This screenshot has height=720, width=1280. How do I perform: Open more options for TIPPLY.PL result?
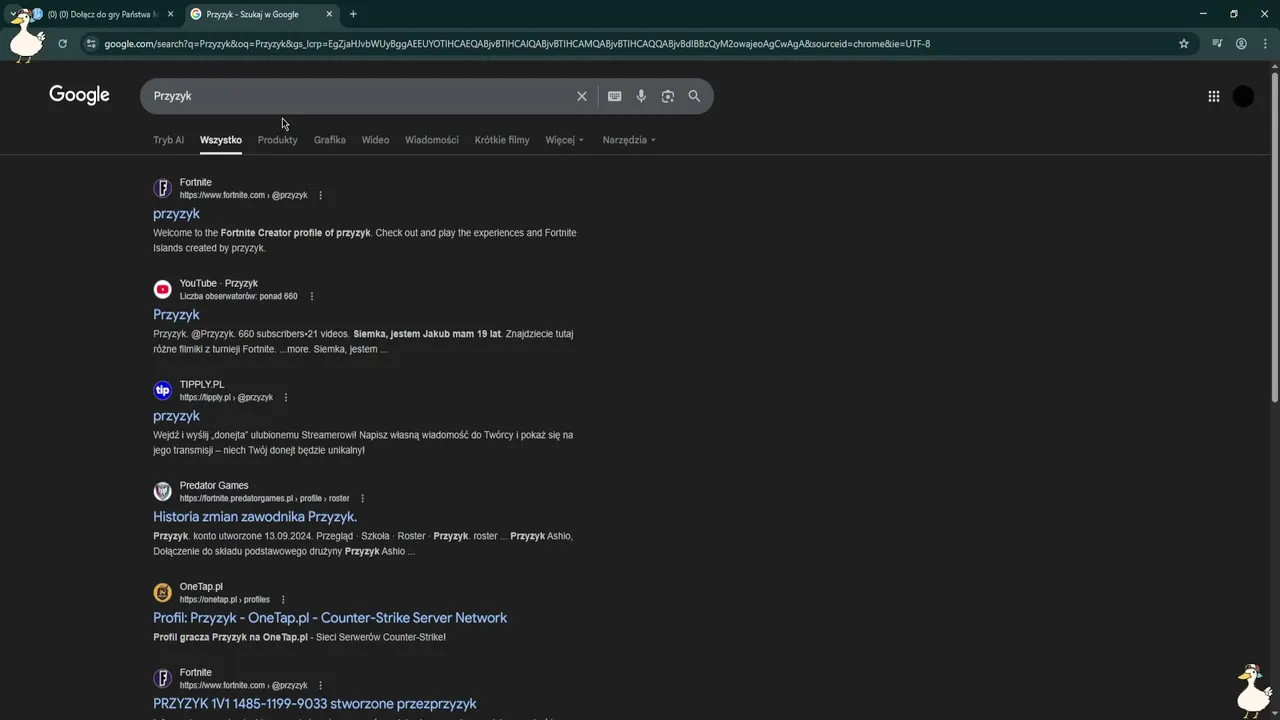(286, 397)
